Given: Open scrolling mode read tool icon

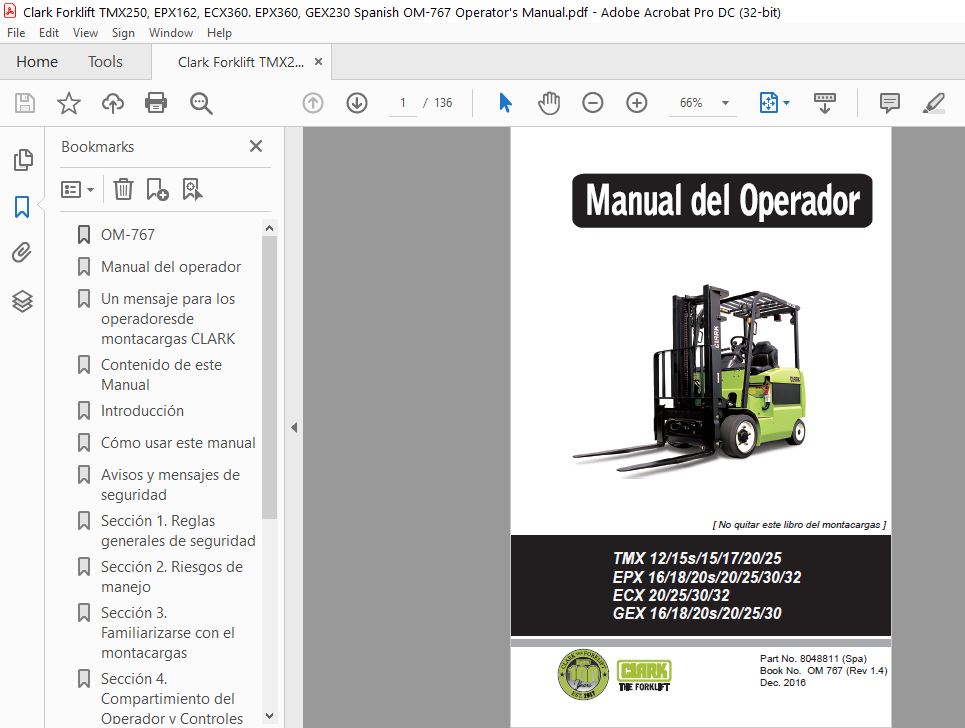Looking at the screenshot, I should pyautogui.click(x=825, y=103).
